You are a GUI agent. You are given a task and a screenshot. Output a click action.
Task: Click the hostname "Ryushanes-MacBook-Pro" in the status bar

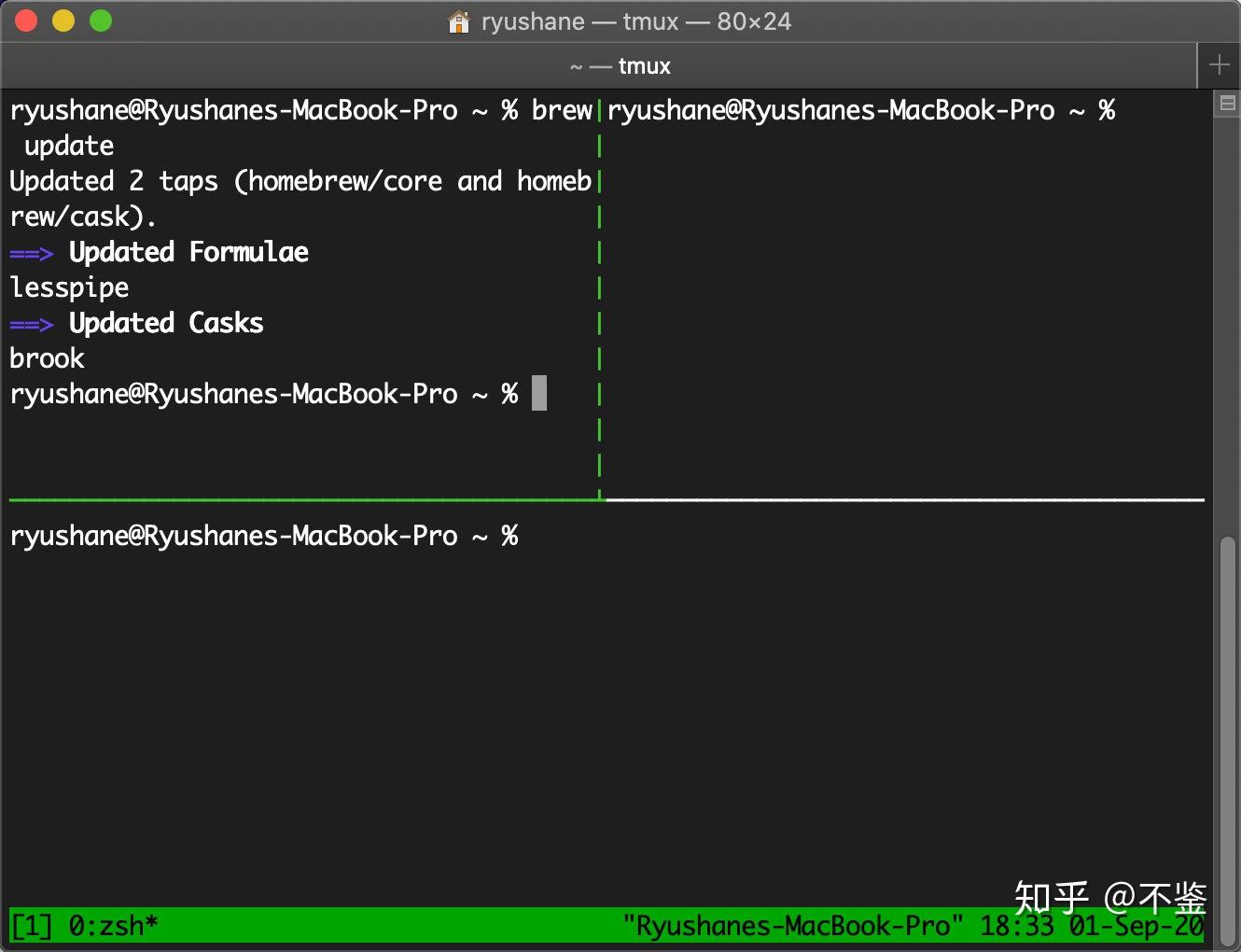pos(793,925)
